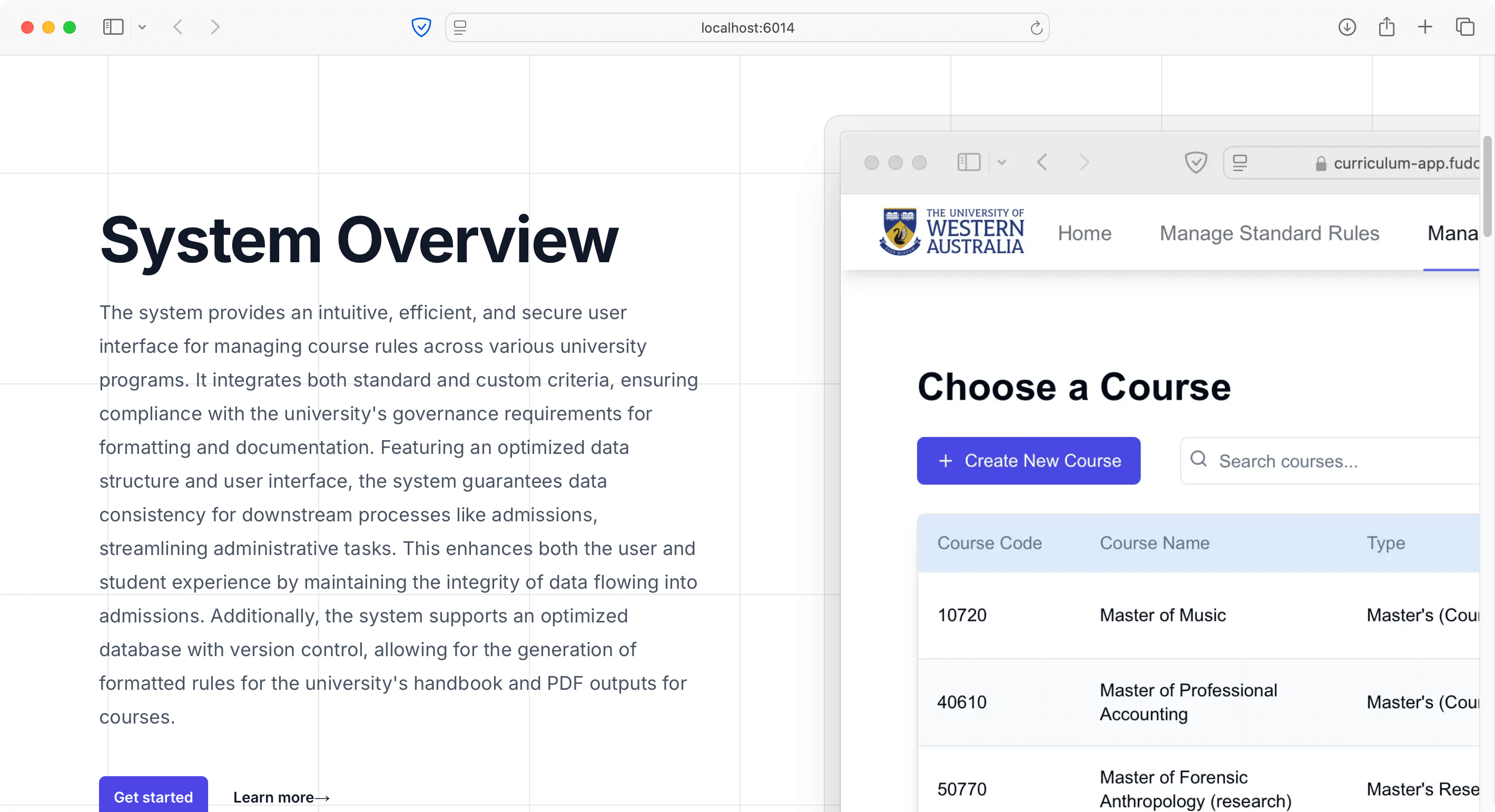Open the sidebar dropdown chevron
This screenshot has height=812, width=1495.
tap(142, 27)
